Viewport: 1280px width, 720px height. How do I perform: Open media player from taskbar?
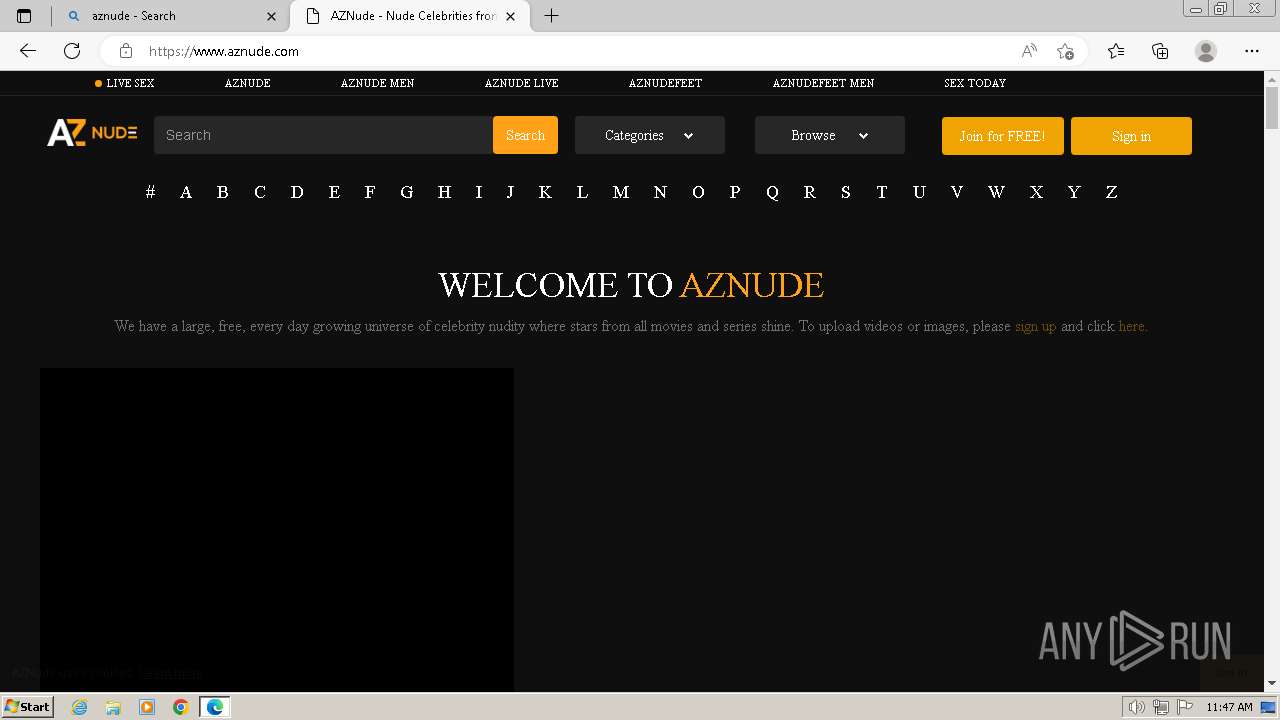click(x=147, y=707)
